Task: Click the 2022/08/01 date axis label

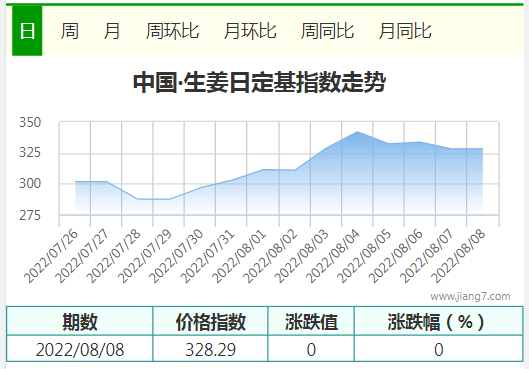Action: [x=239, y=256]
